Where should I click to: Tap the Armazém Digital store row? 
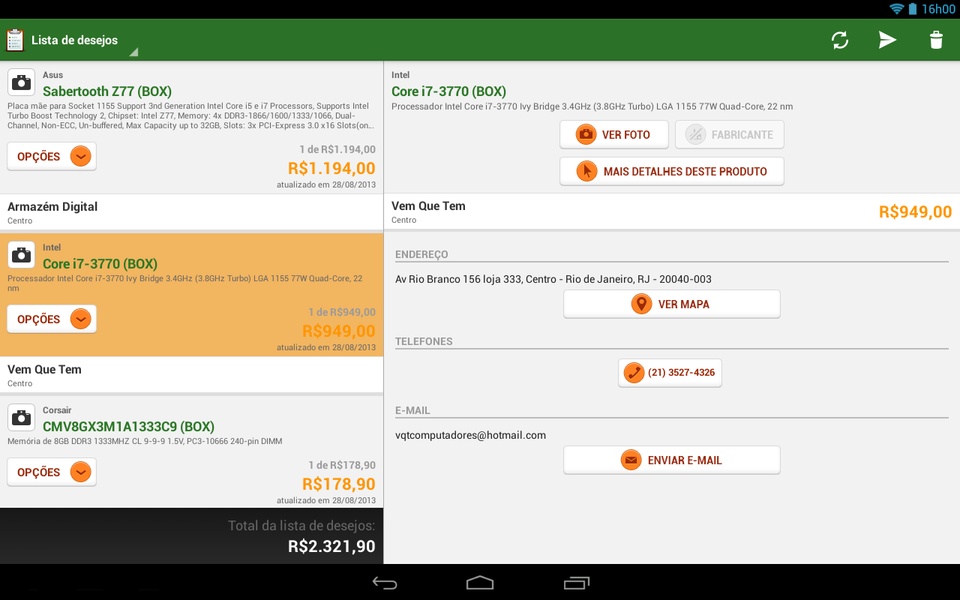tap(192, 212)
